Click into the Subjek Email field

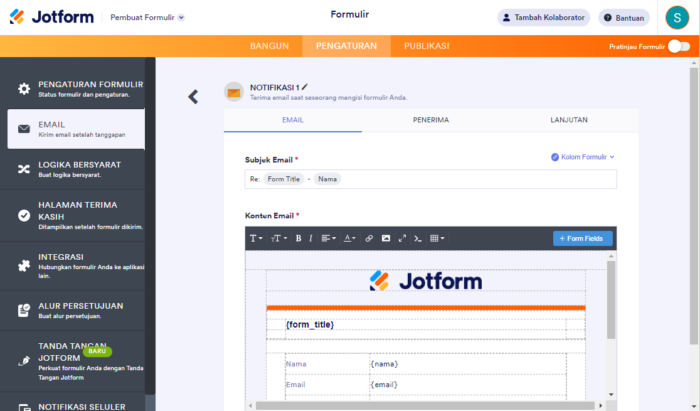[431, 179]
